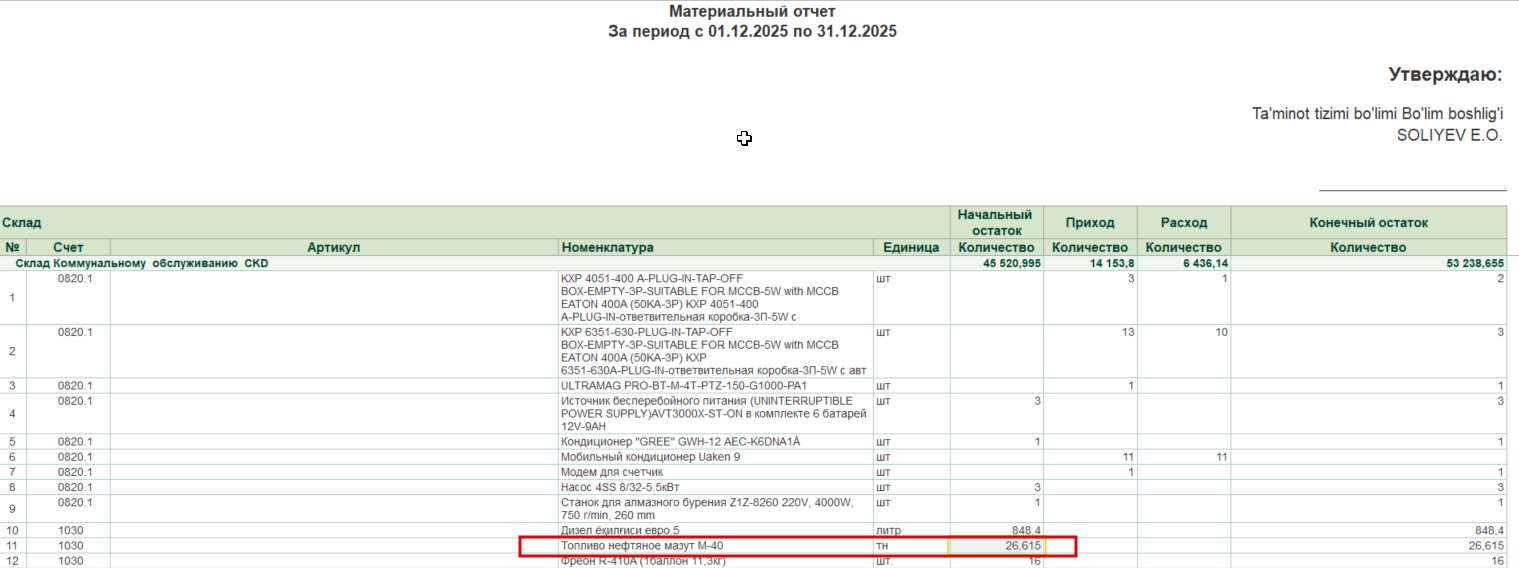Select Приход value "13" of KXP 6351-630
Image resolution: width=1519 pixels, height=568 pixels.
pyautogui.click(x=1128, y=332)
